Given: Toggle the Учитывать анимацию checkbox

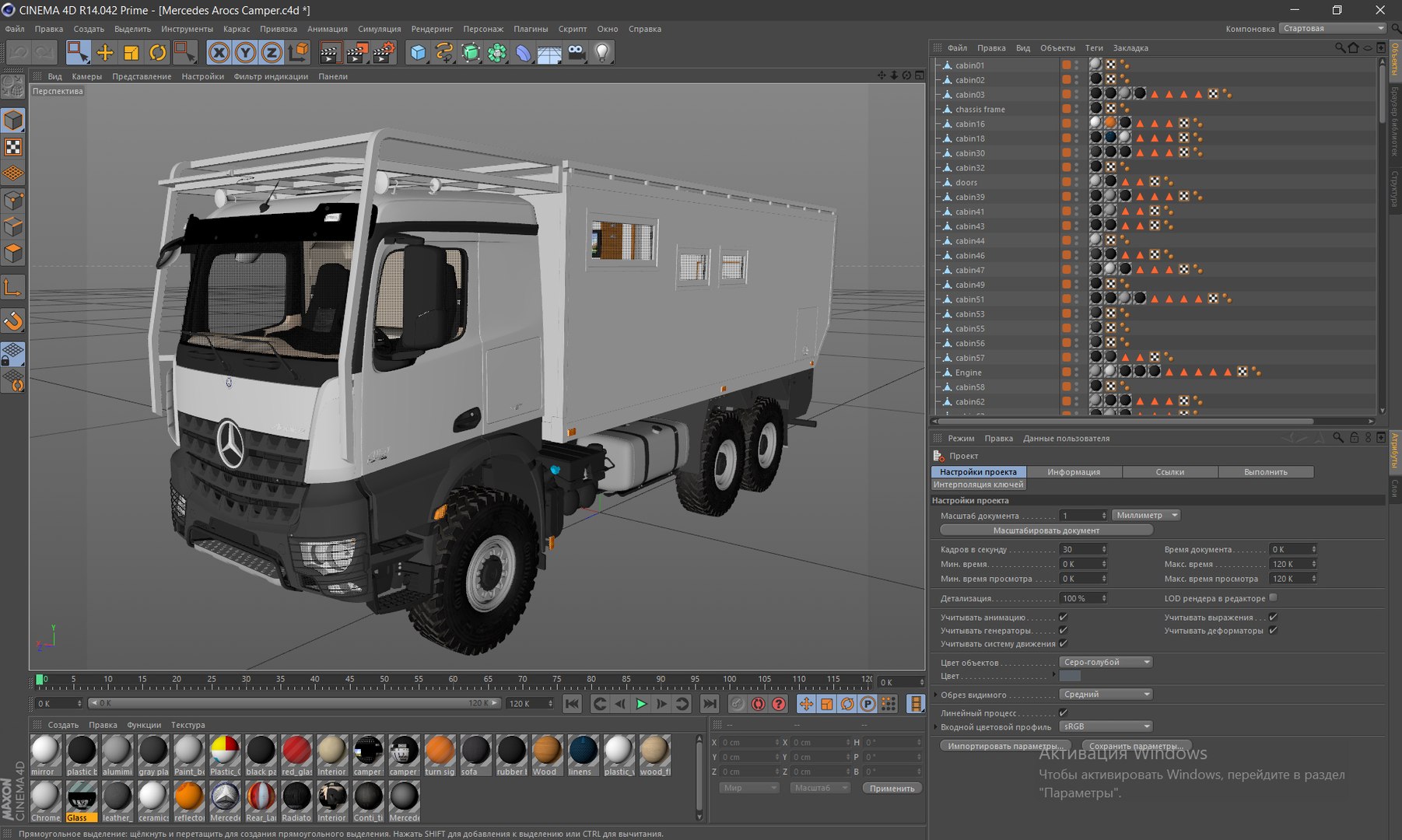Looking at the screenshot, I should [x=1063, y=617].
